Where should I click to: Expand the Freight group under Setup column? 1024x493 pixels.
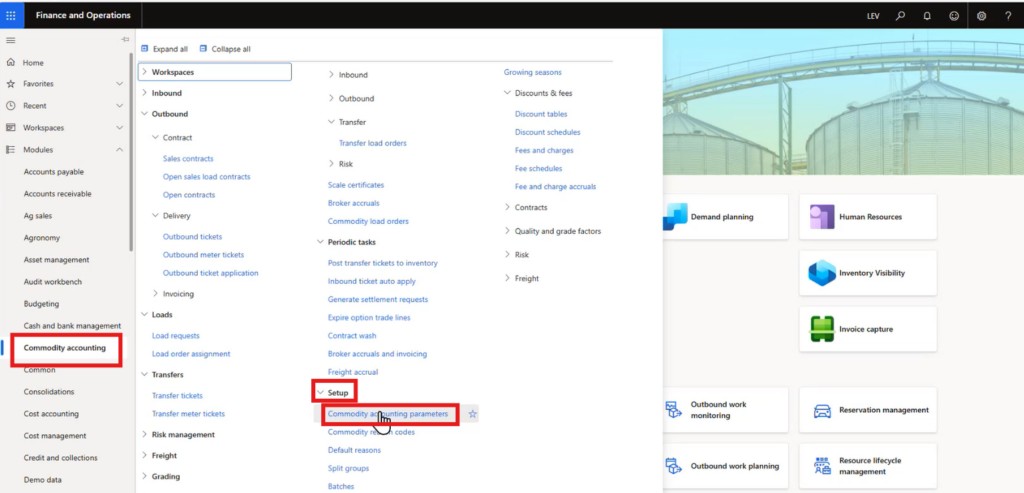click(x=507, y=278)
